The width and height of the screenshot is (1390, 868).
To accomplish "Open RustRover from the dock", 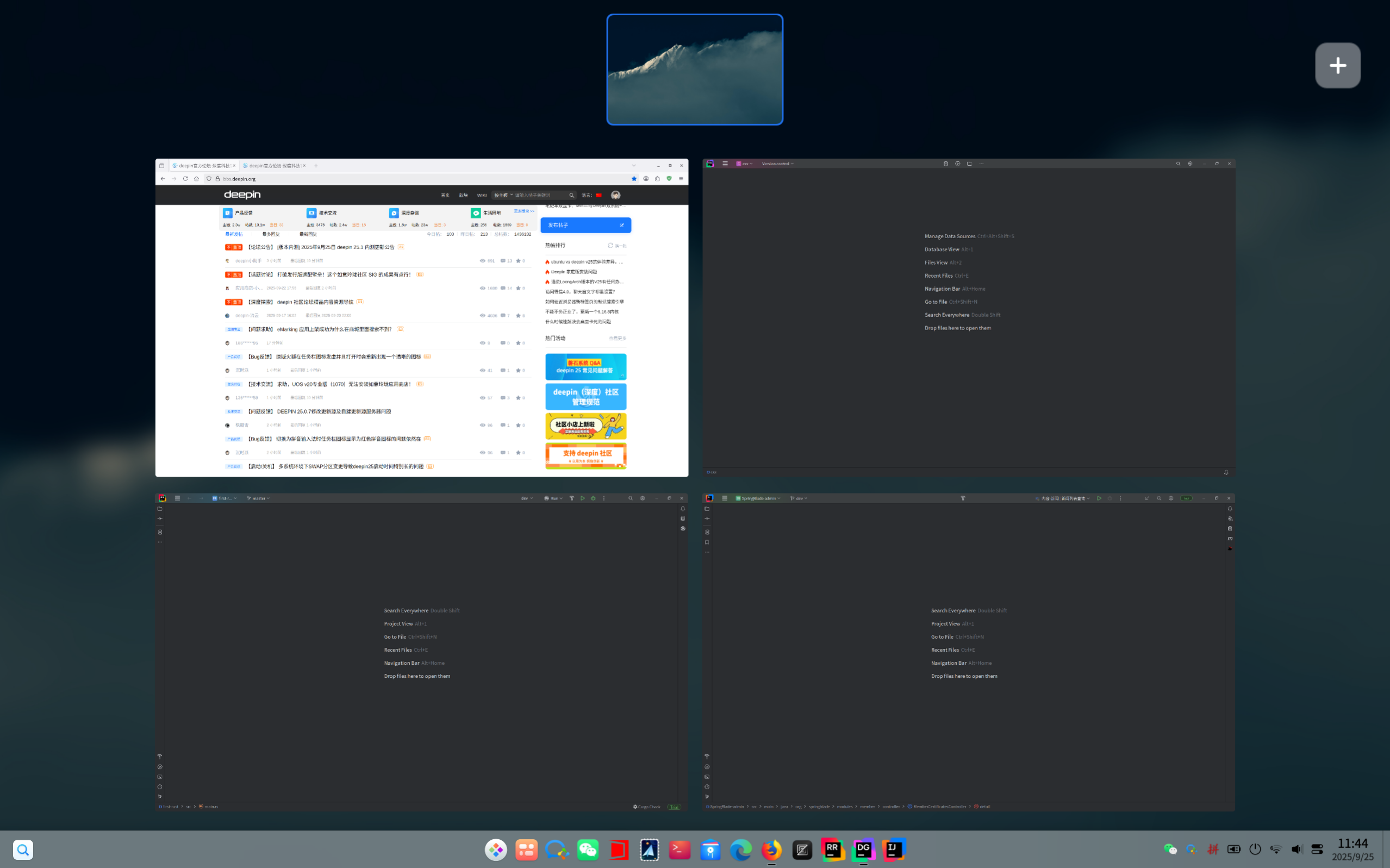I will 832,850.
